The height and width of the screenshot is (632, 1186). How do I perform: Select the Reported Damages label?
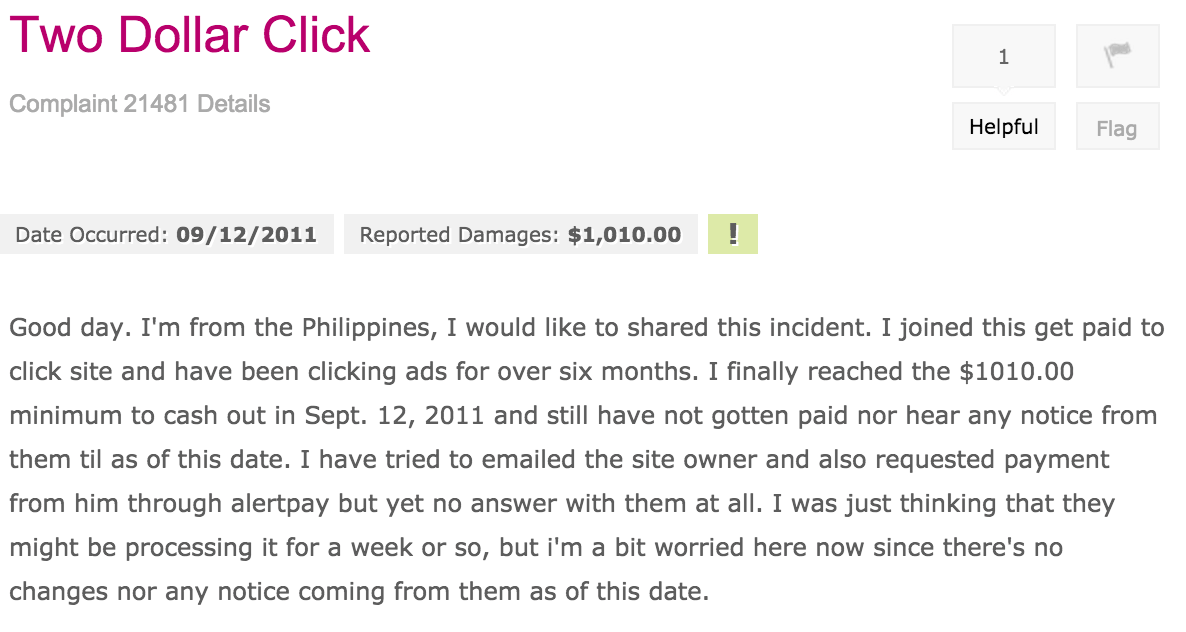459,234
